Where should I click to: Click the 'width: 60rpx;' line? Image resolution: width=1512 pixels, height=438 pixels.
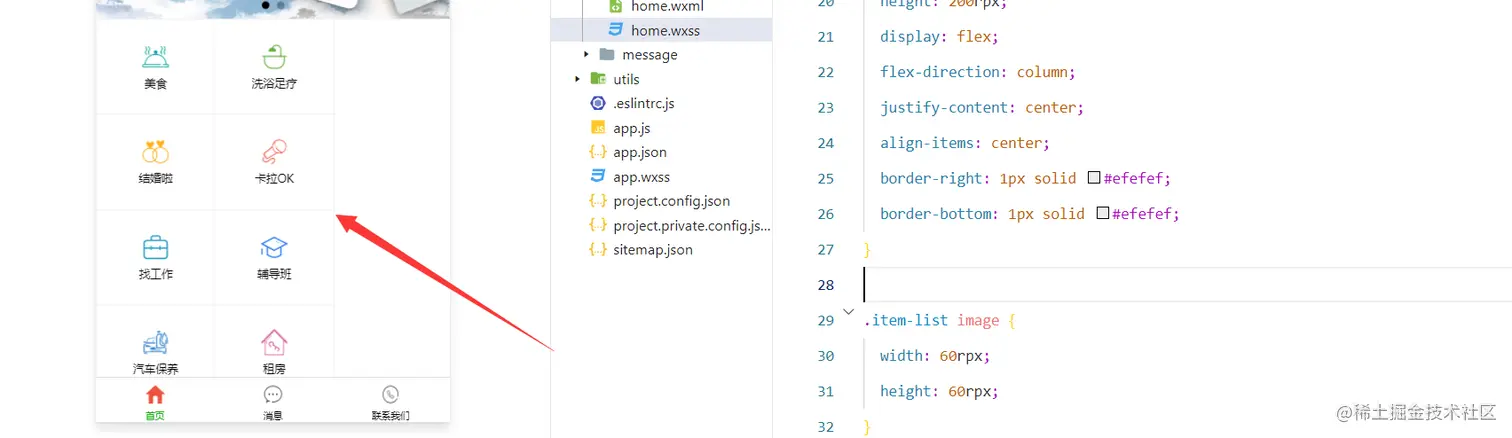[935, 356]
